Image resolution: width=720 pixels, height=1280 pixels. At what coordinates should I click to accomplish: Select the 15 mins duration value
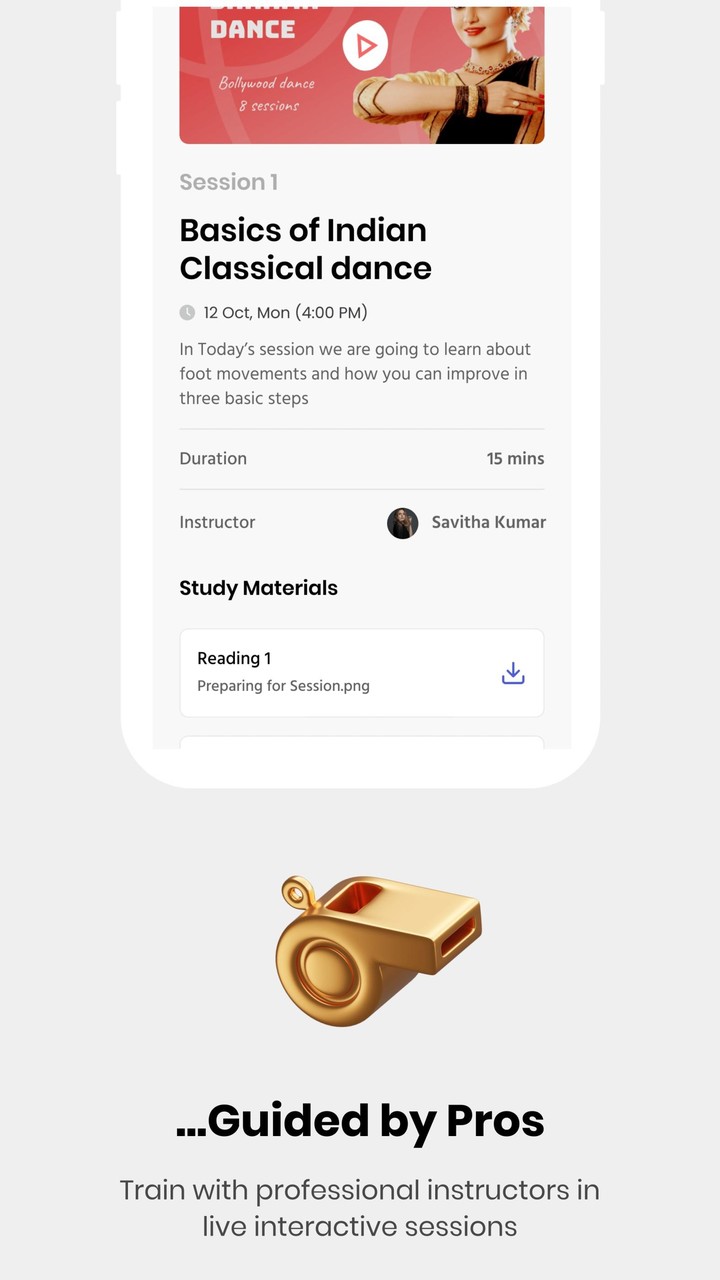(516, 459)
